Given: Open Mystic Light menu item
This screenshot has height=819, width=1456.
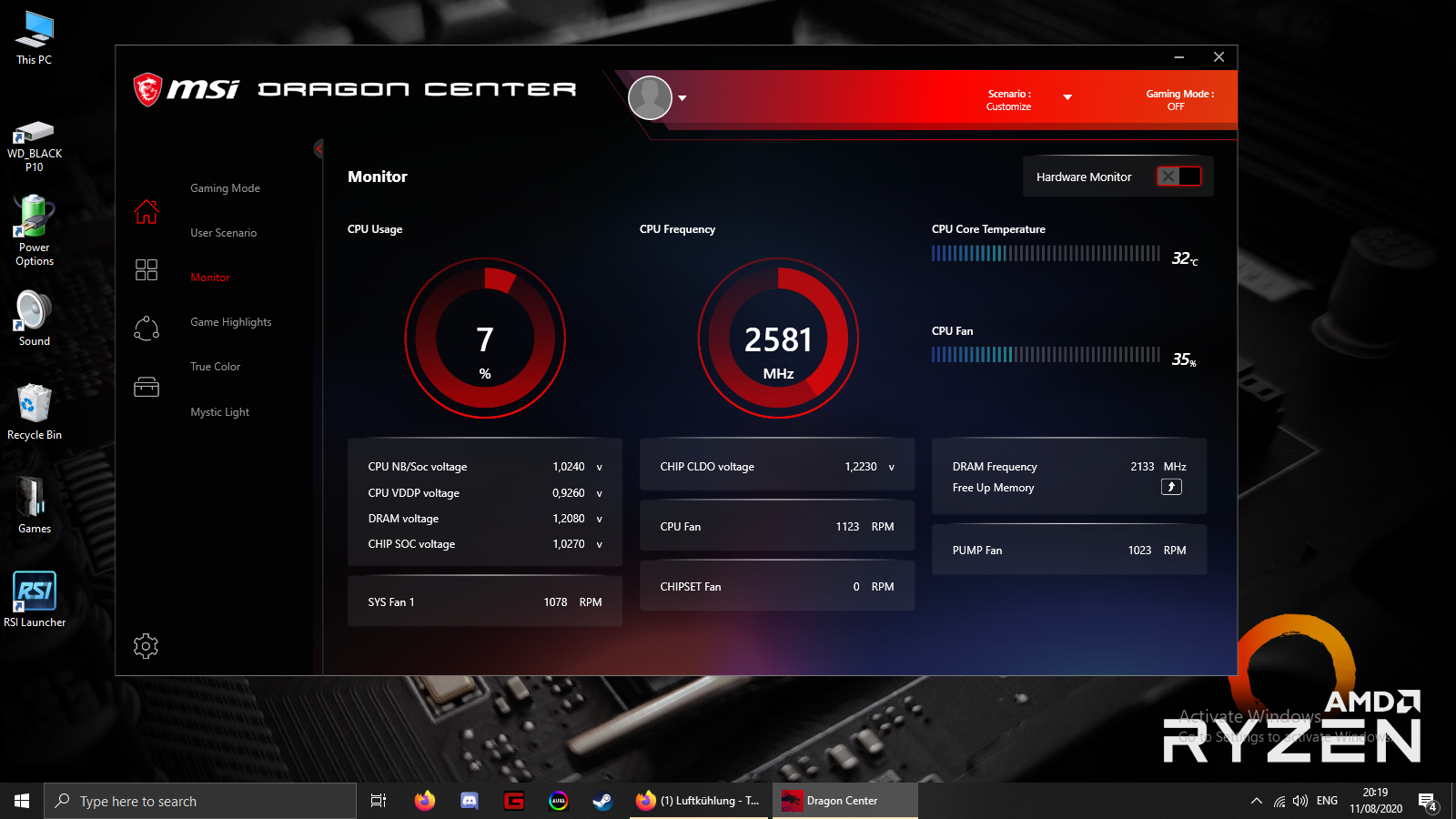Looking at the screenshot, I should (x=219, y=412).
